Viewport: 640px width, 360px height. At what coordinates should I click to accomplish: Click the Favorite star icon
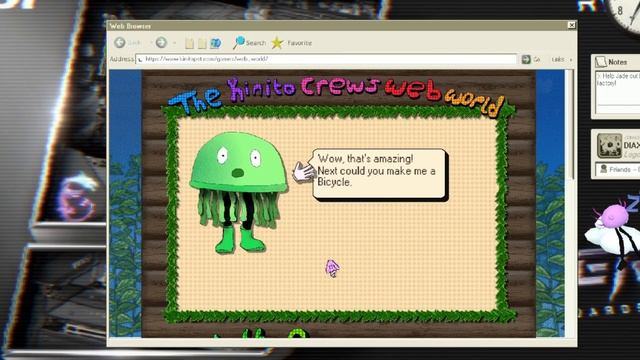pos(278,43)
